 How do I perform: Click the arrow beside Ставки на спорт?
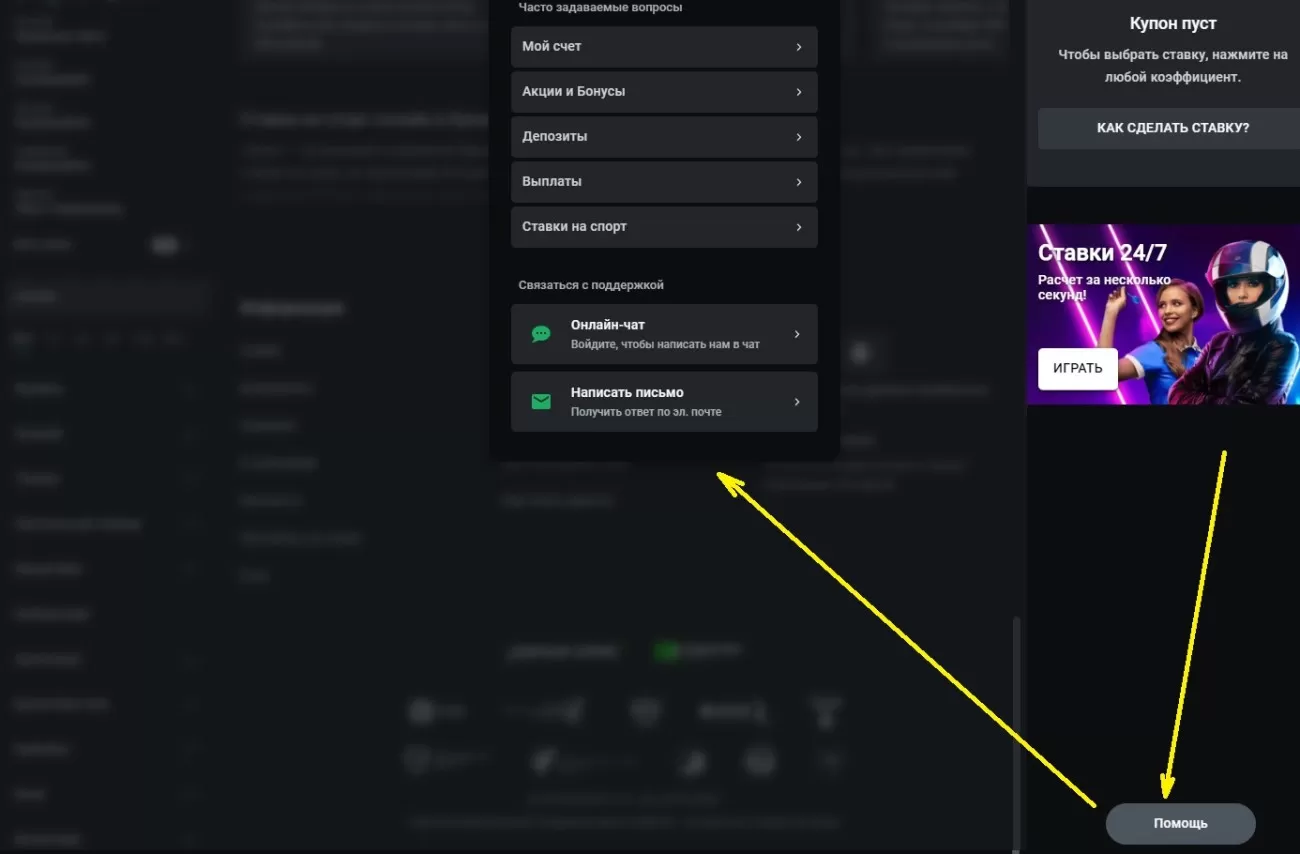pyautogui.click(x=798, y=227)
